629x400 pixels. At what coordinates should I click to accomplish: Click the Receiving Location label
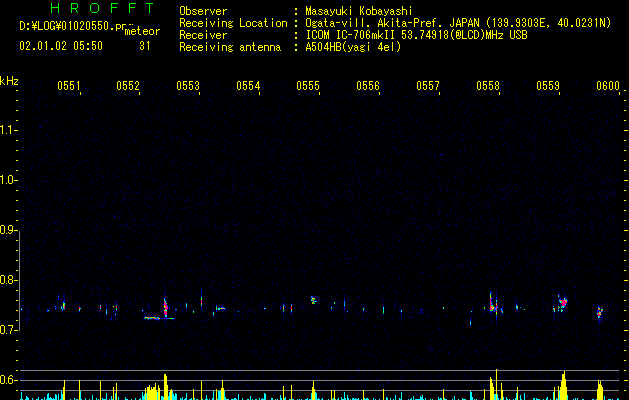point(233,23)
